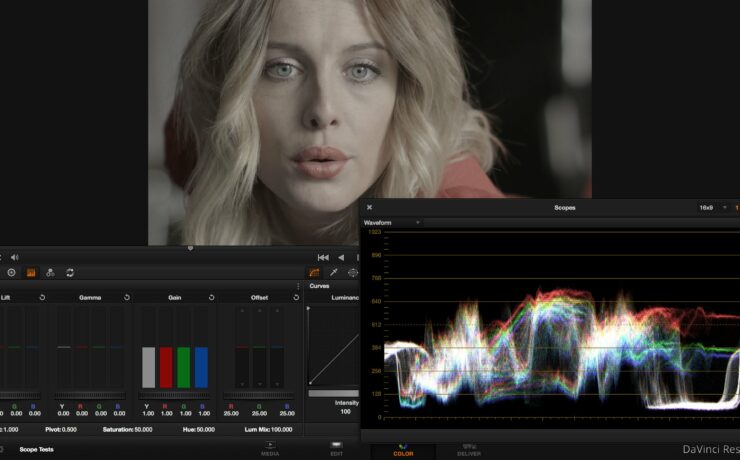The image size is (740, 460).
Task: Click the viewer playhead marker under the image
Action: pos(190,248)
